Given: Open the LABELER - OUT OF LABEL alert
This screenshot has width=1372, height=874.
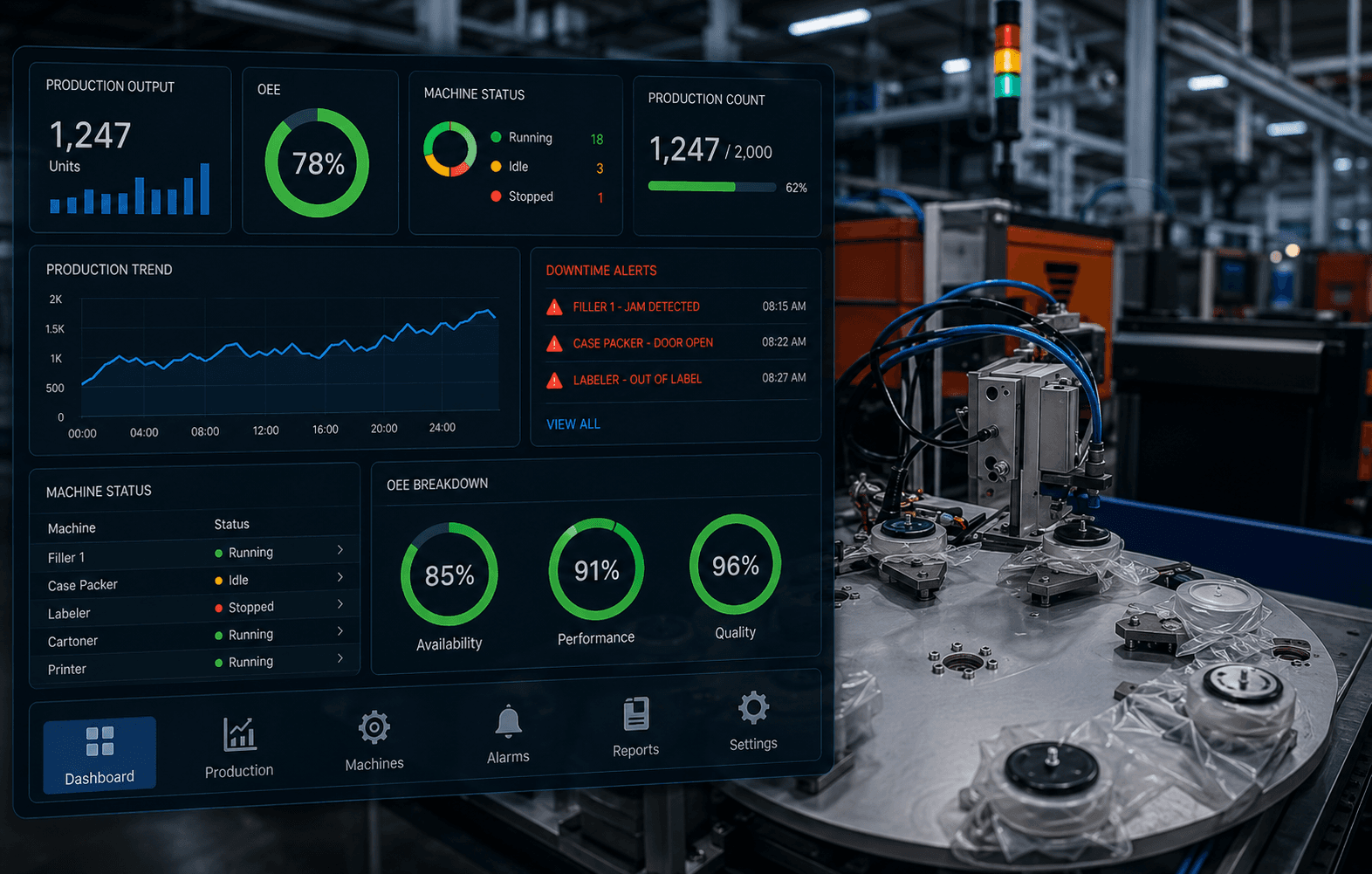Looking at the screenshot, I should point(637,380).
